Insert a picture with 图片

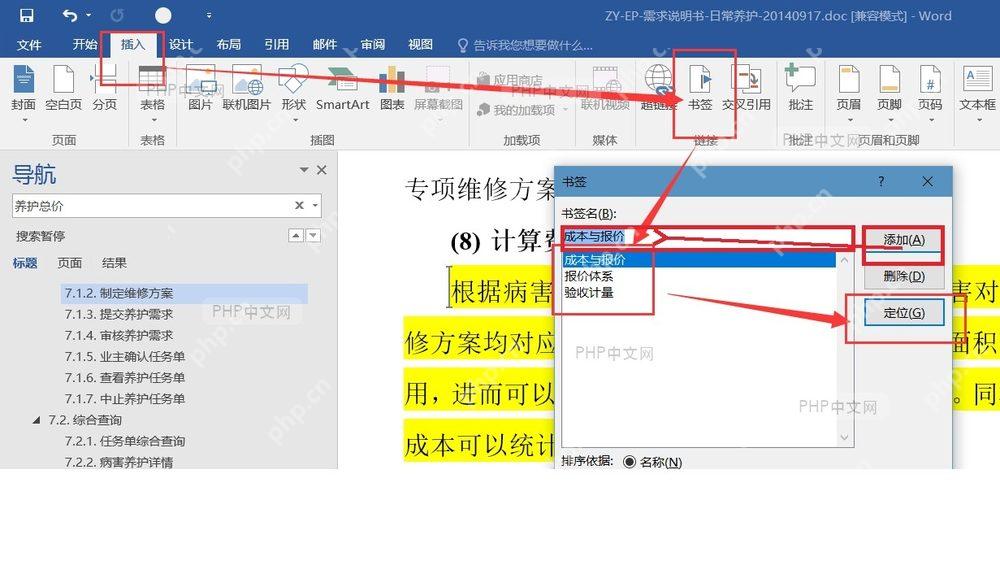pos(200,89)
